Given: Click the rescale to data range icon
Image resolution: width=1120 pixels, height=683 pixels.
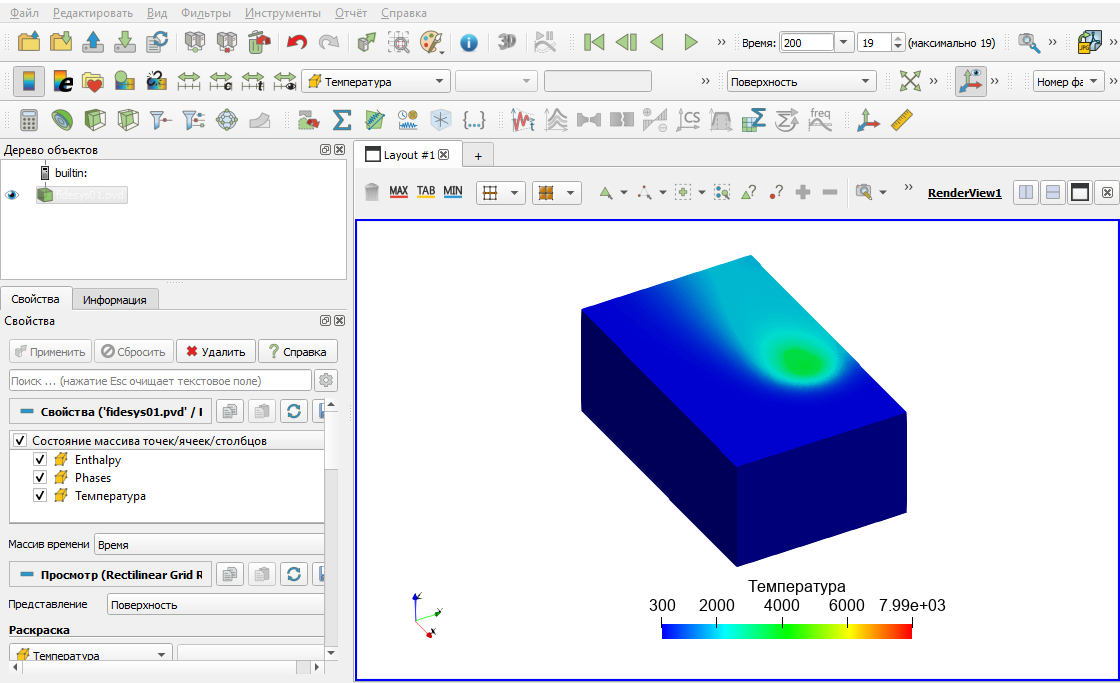Looking at the screenshot, I should [x=189, y=81].
